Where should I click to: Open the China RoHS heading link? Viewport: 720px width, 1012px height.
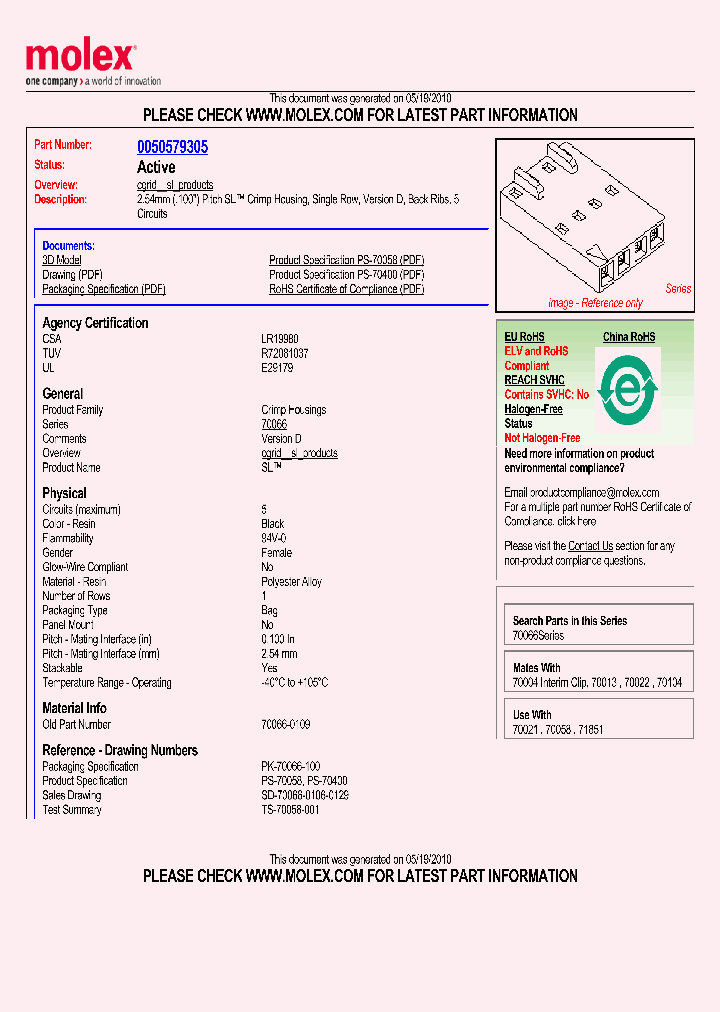628,338
